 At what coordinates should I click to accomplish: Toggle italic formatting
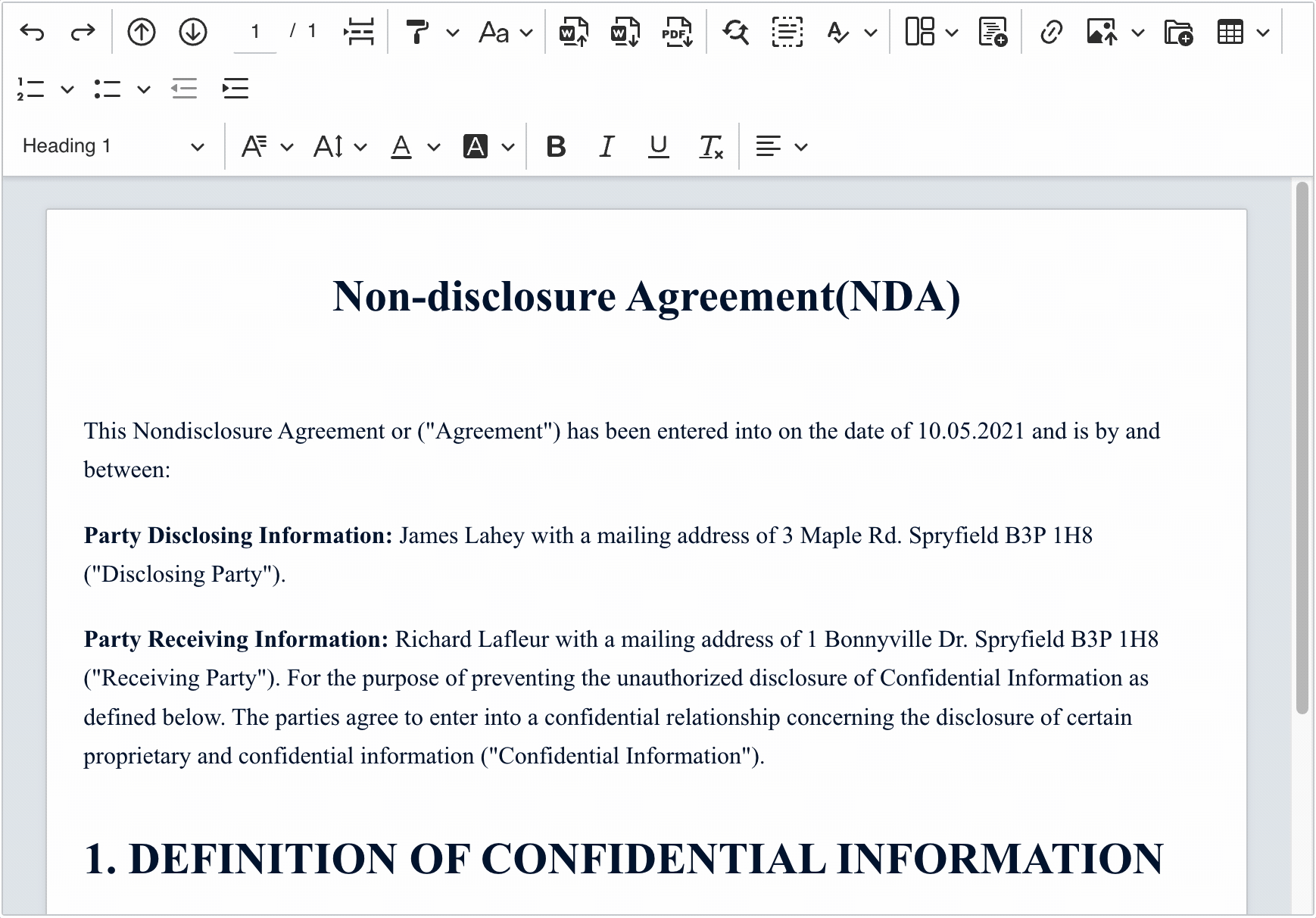click(607, 146)
